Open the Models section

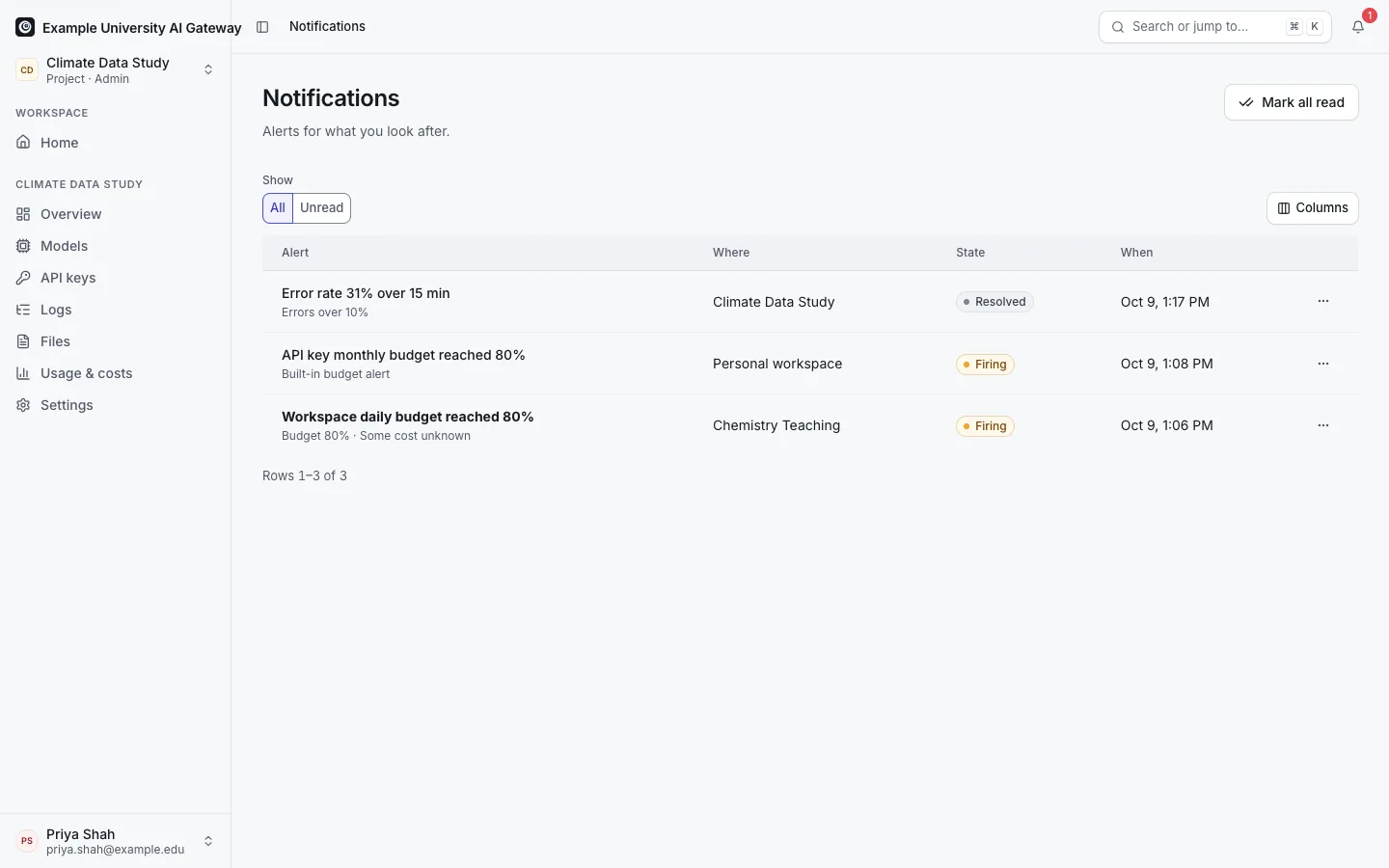pyautogui.click(x=116, y=246)
